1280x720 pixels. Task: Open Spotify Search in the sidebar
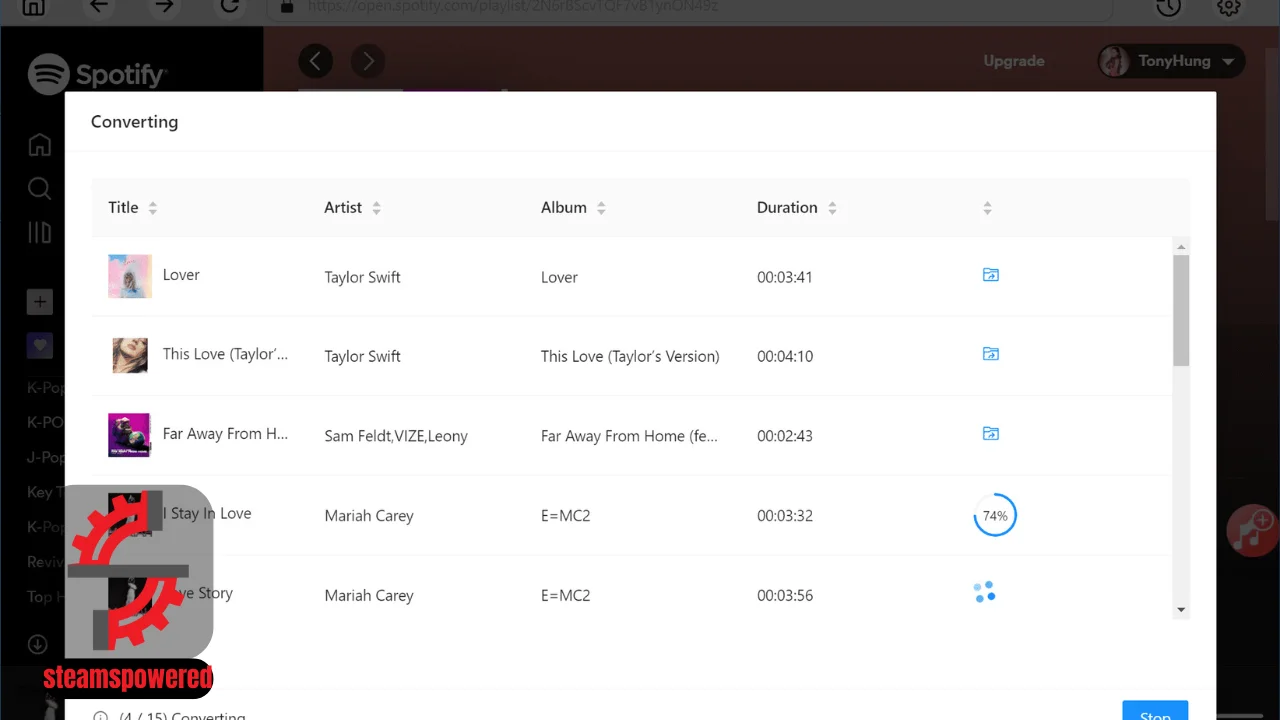tap(39, 189)
